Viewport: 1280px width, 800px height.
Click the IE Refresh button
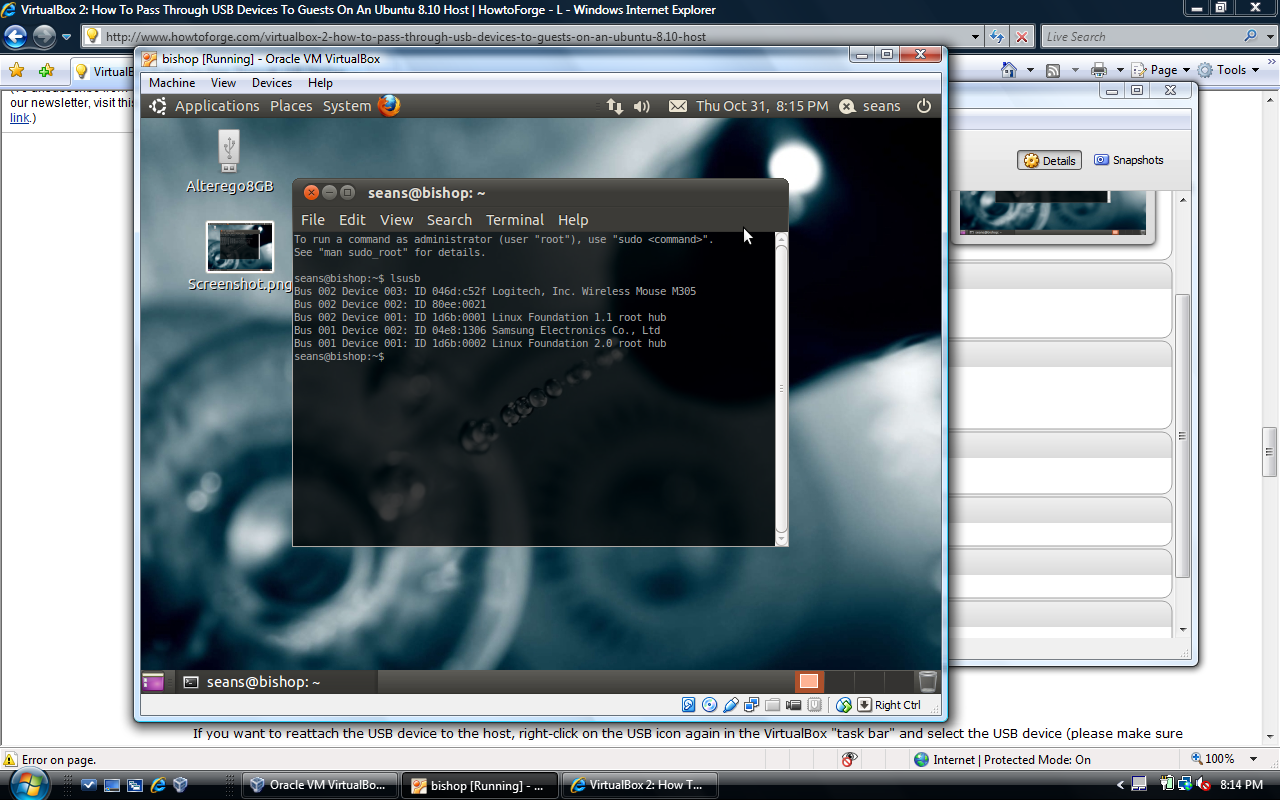tap(997, 37)
